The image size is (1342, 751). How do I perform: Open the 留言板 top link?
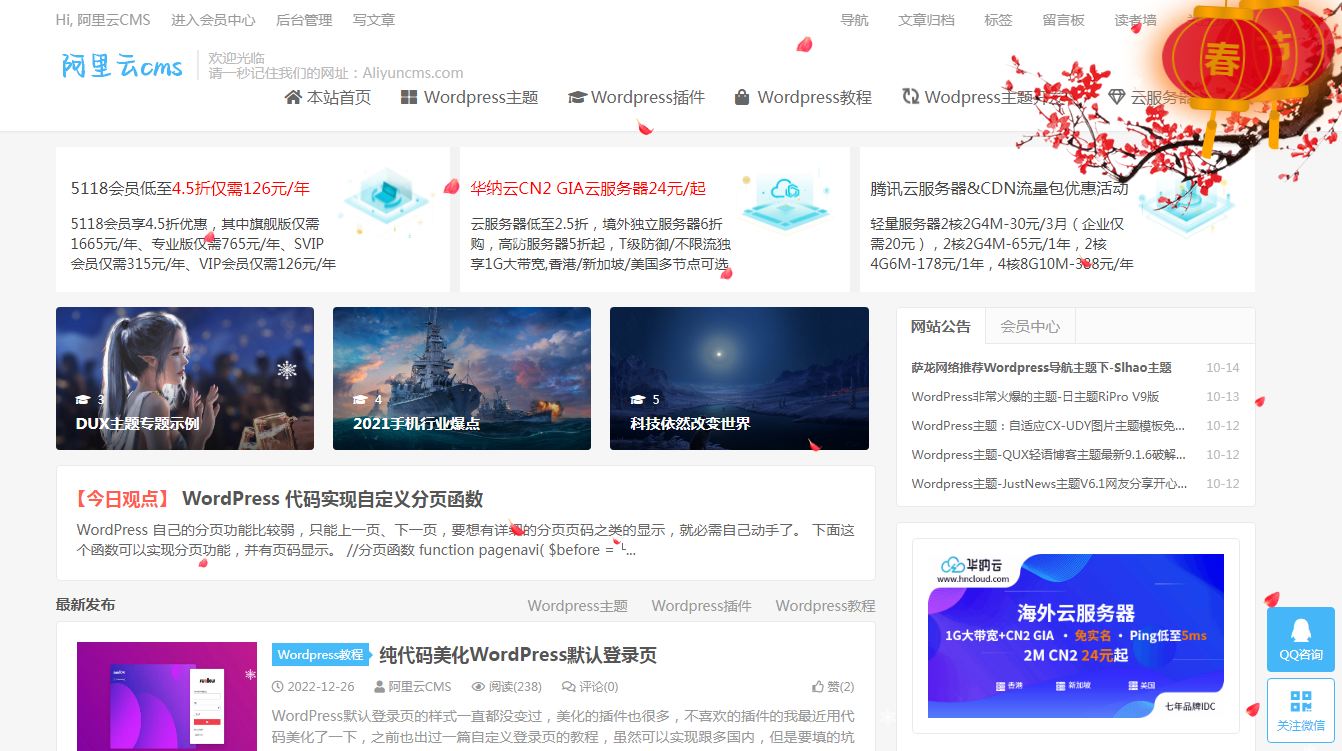(1063, 20)
